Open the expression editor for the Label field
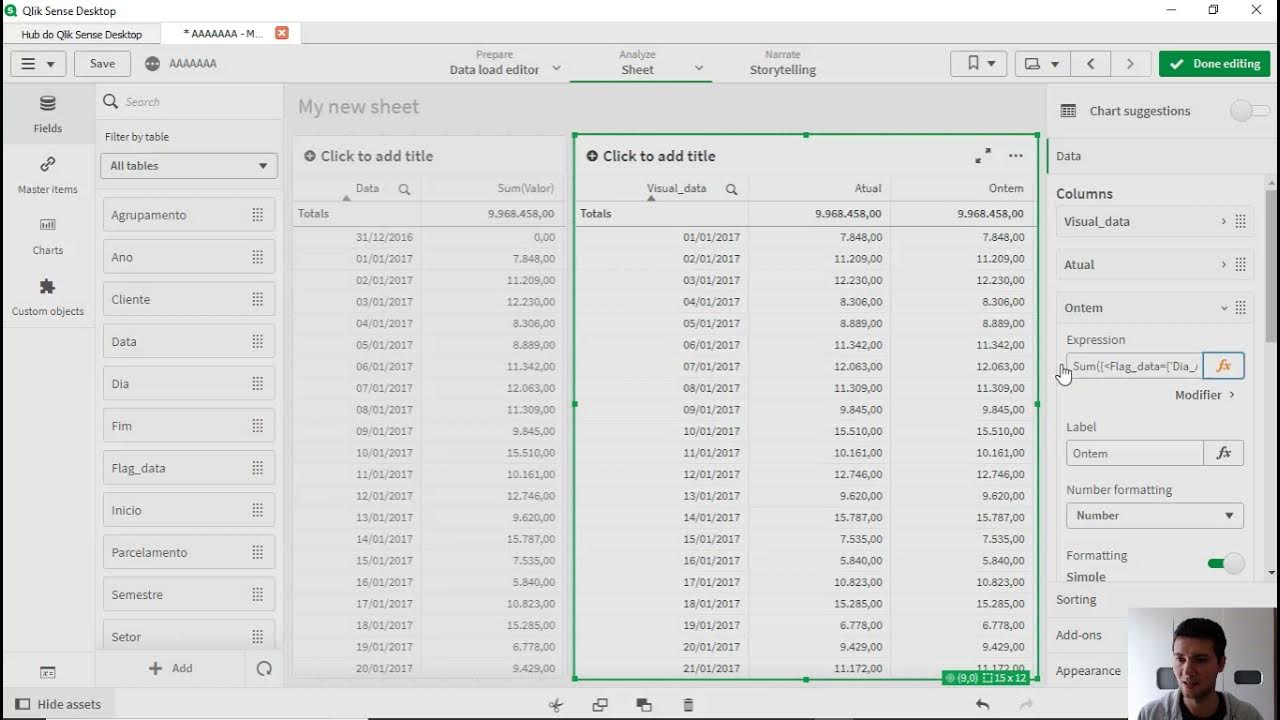The height and width of the screenshot is (720, 1280). coord(1223,453)
